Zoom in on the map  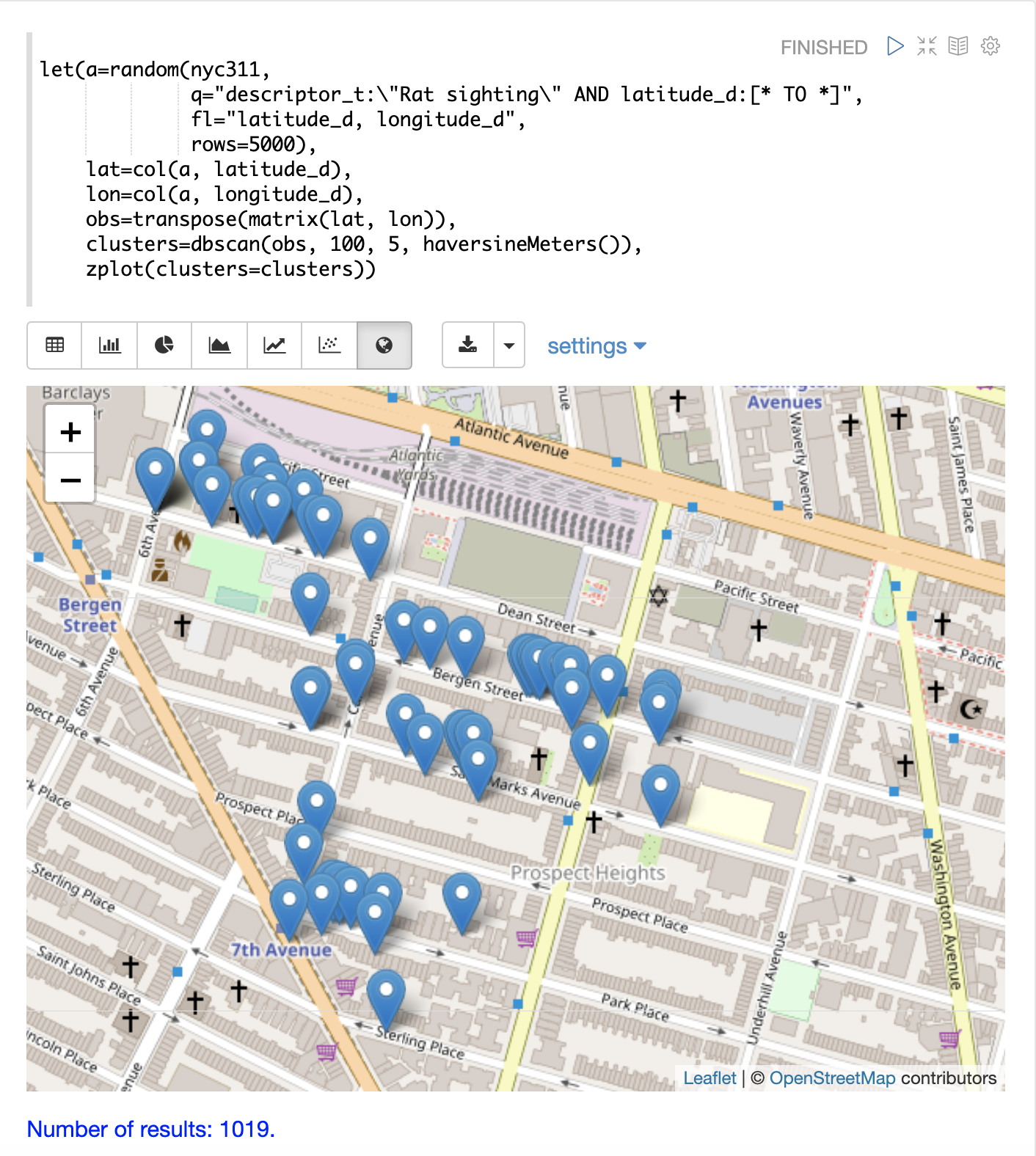click(70, 432)
